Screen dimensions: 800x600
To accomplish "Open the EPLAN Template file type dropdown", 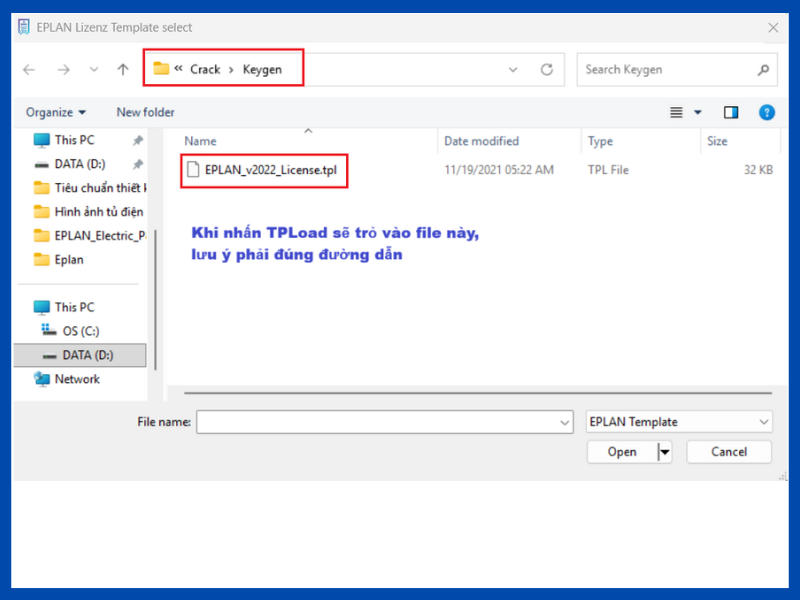I will pos(679,422).
